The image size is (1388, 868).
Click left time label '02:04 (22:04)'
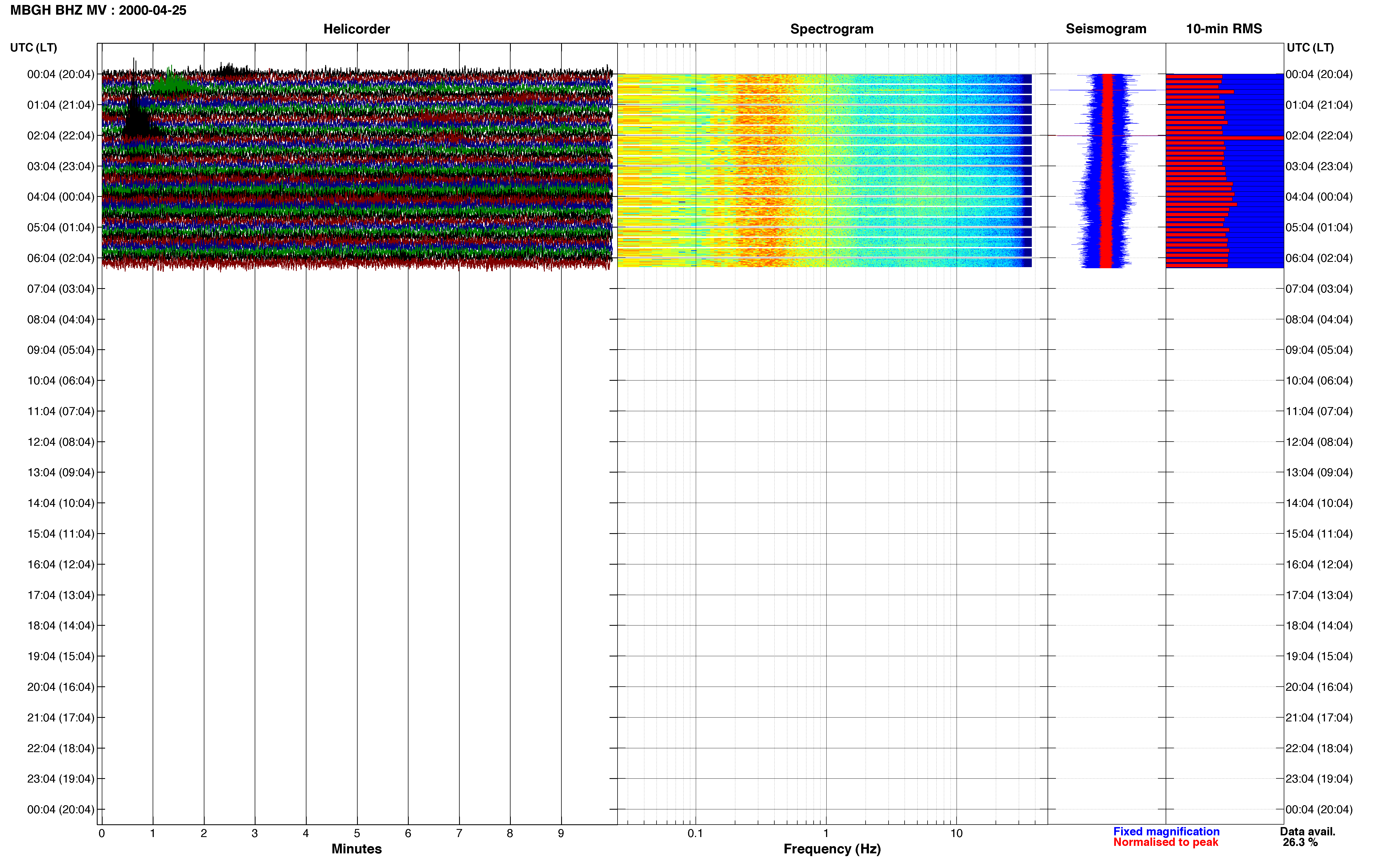(60, 135)
